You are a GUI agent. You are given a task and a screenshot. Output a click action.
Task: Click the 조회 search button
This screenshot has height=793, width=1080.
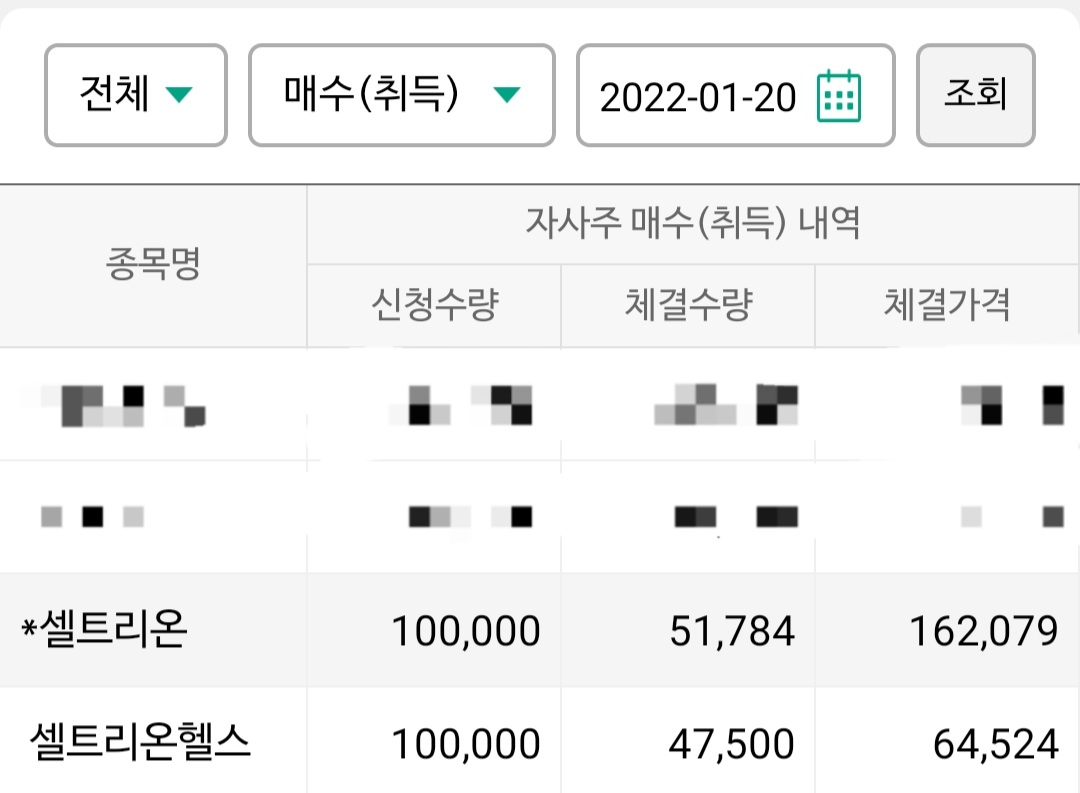tap(975, 95)
